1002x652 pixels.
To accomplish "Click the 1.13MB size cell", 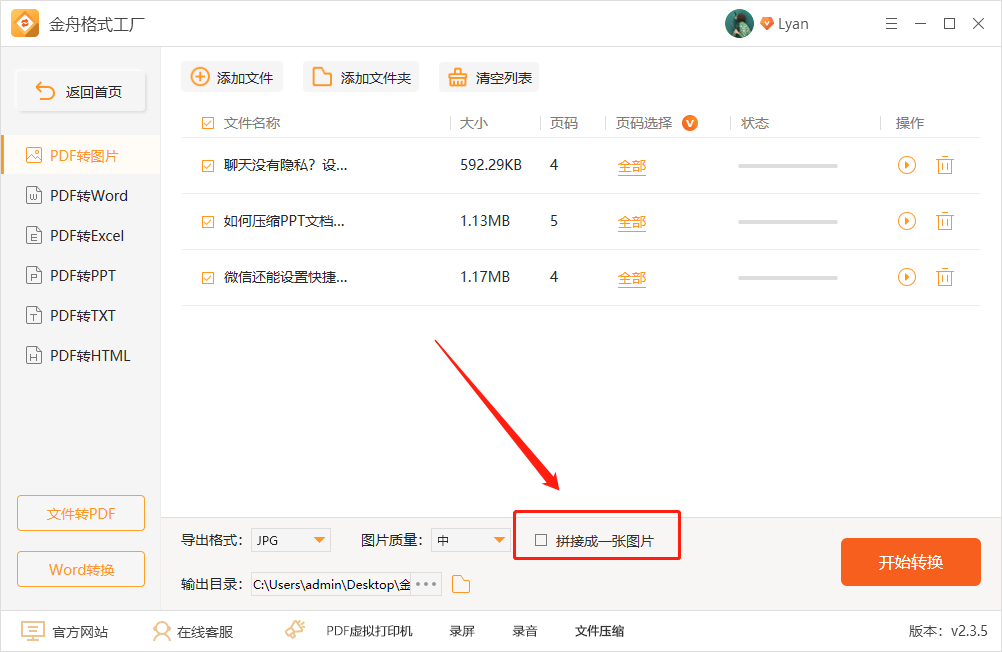I will [x=485, y=221].
